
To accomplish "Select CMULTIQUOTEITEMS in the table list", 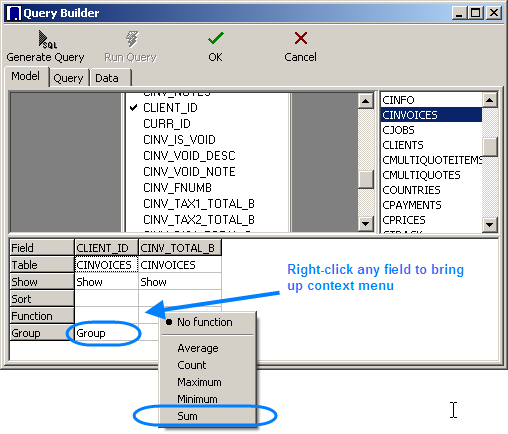I will tap(432, 160).
